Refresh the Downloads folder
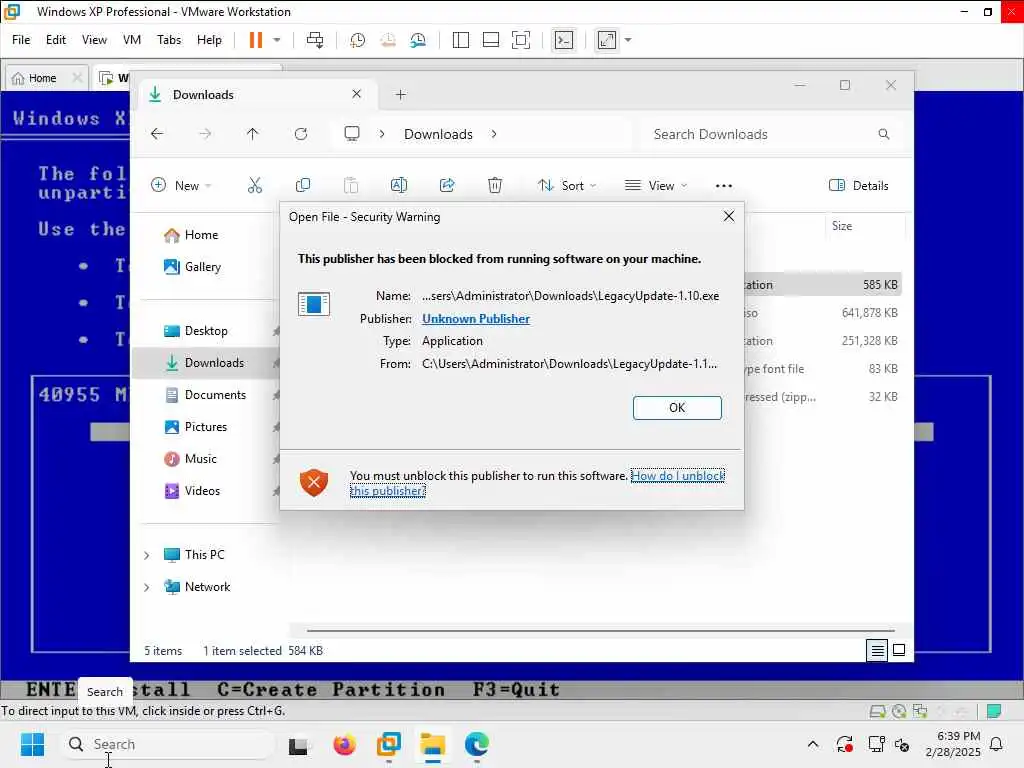 300,134
